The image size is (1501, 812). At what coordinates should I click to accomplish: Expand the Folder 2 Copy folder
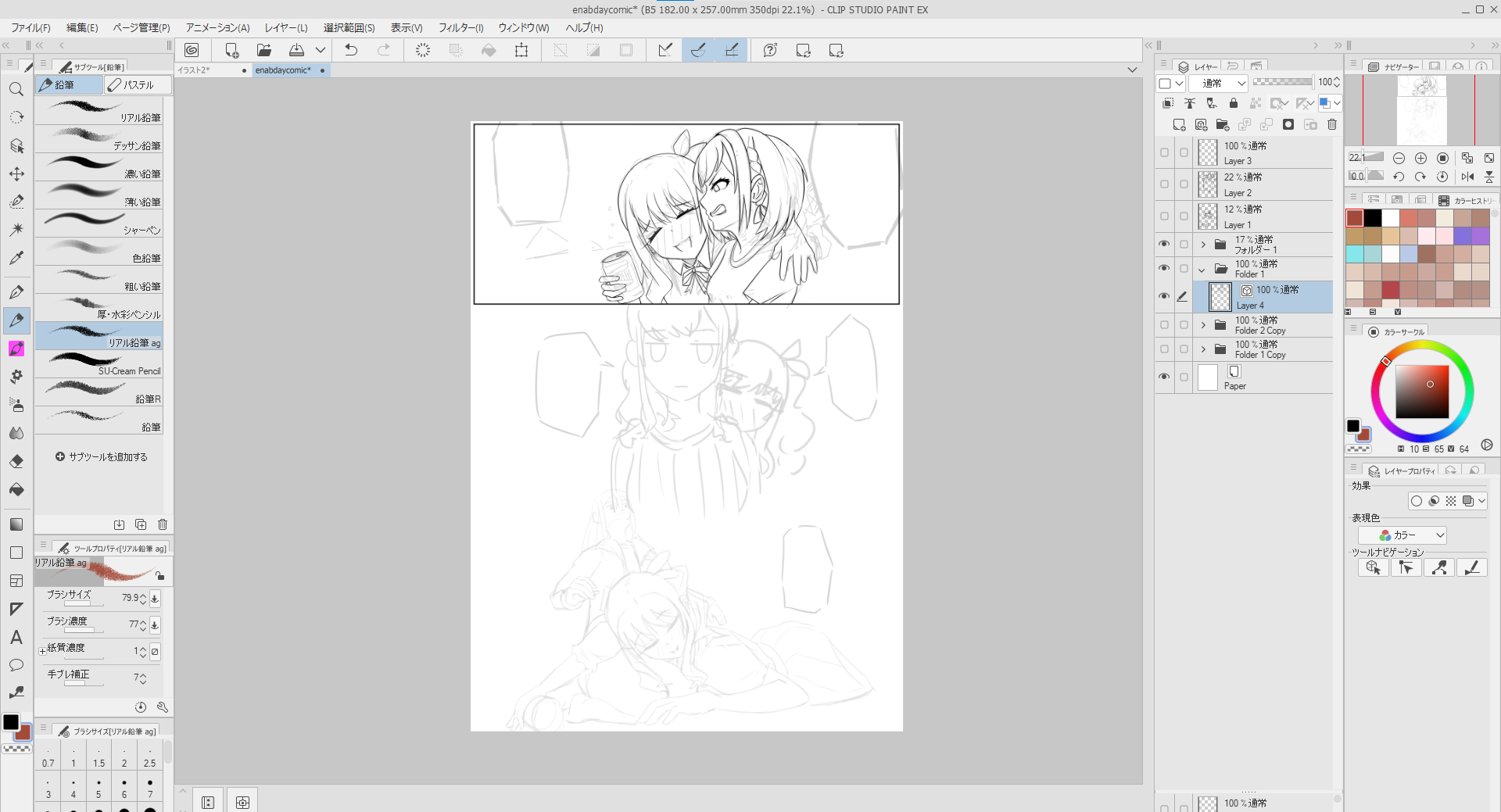(x=1203, y=325)
